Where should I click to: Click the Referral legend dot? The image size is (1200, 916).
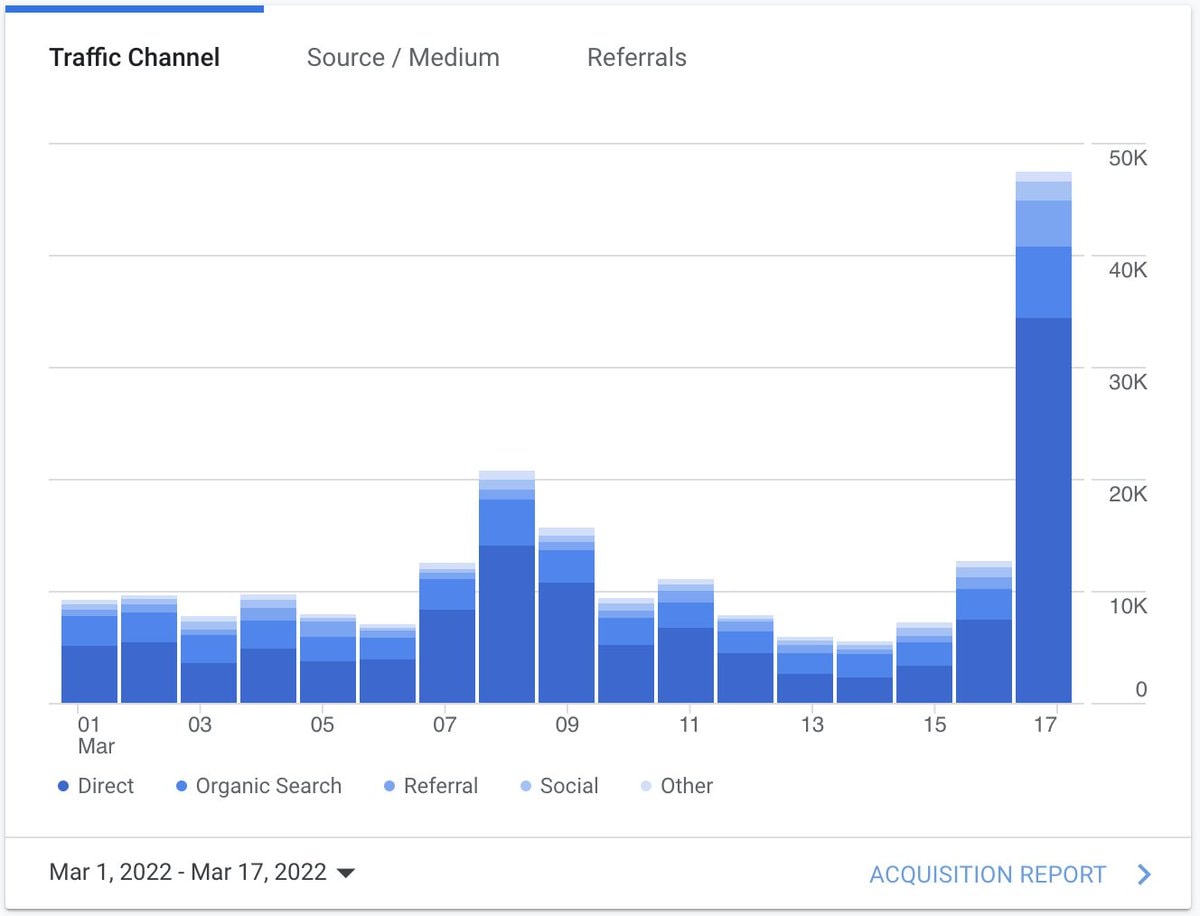coord(390,786)
